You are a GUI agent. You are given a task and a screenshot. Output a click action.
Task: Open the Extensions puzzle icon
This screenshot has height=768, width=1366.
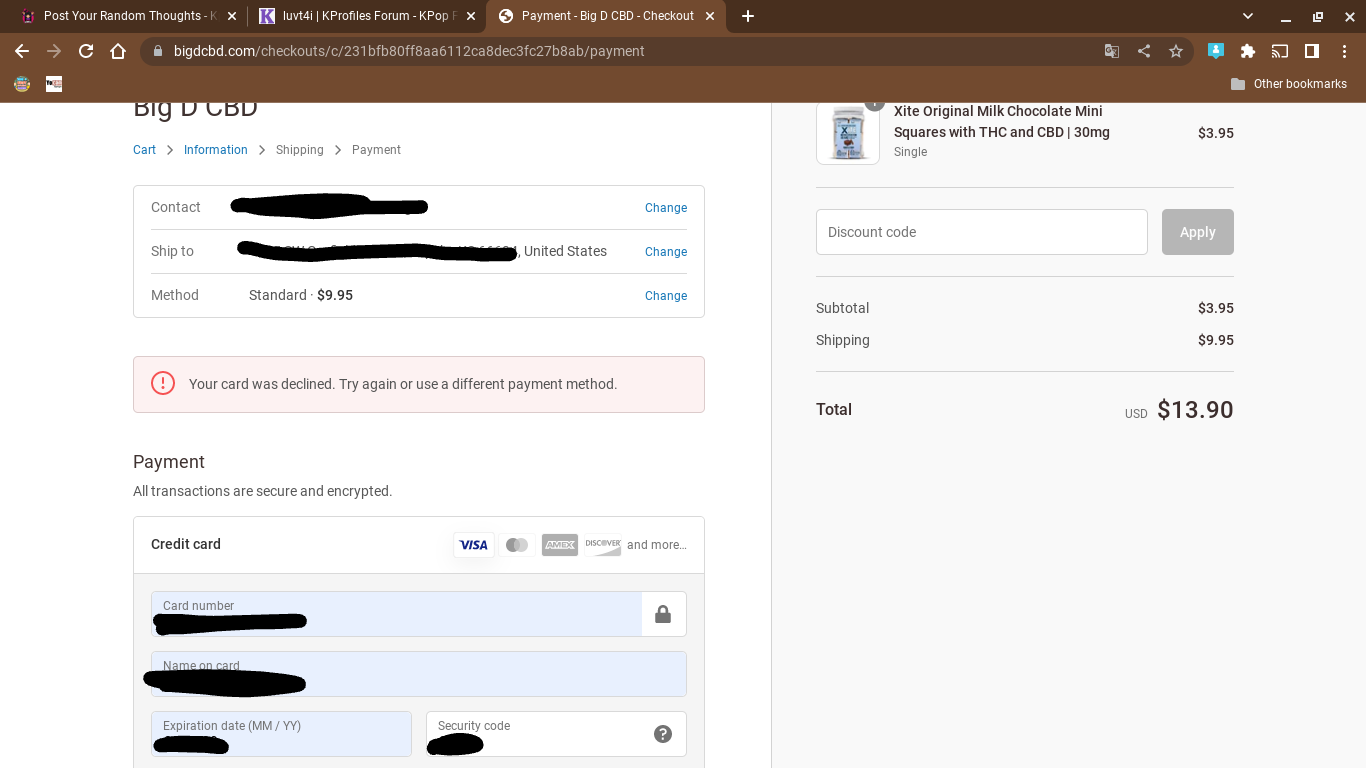point(1248,51)
